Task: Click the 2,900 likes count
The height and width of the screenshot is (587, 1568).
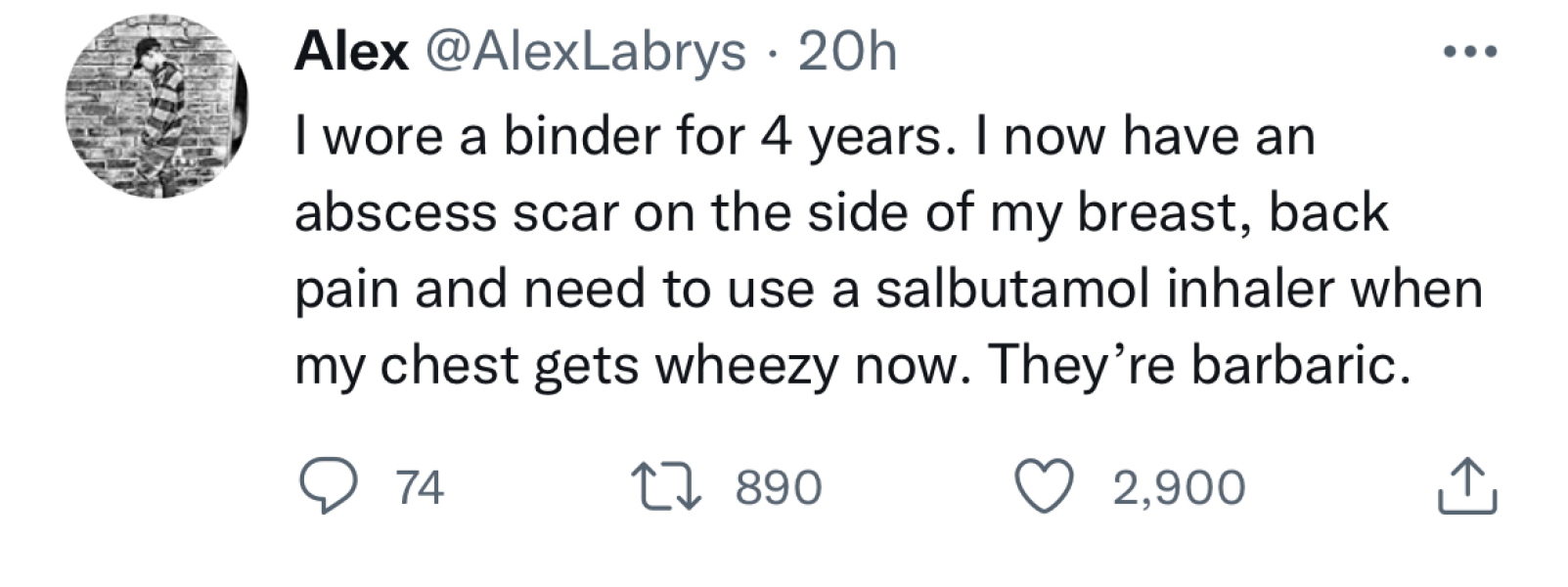Action: tap(1179, 487)
